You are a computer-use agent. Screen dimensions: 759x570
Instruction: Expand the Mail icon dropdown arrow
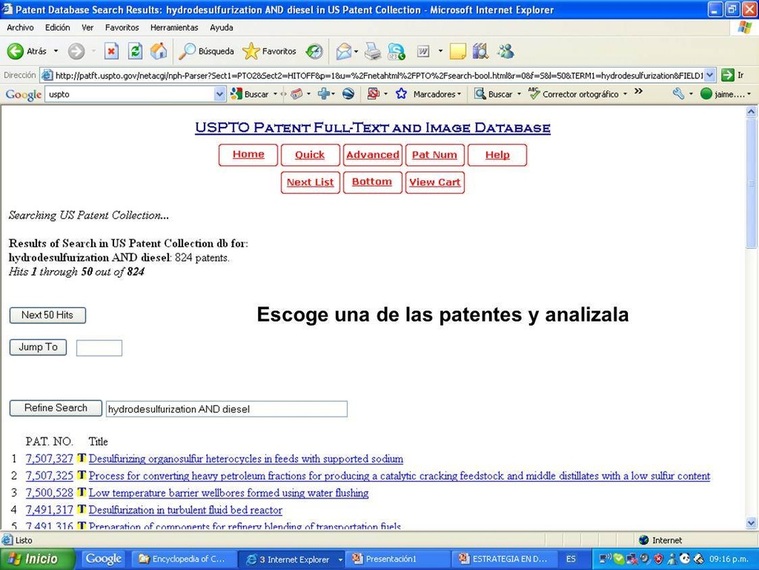coord(356,51)
